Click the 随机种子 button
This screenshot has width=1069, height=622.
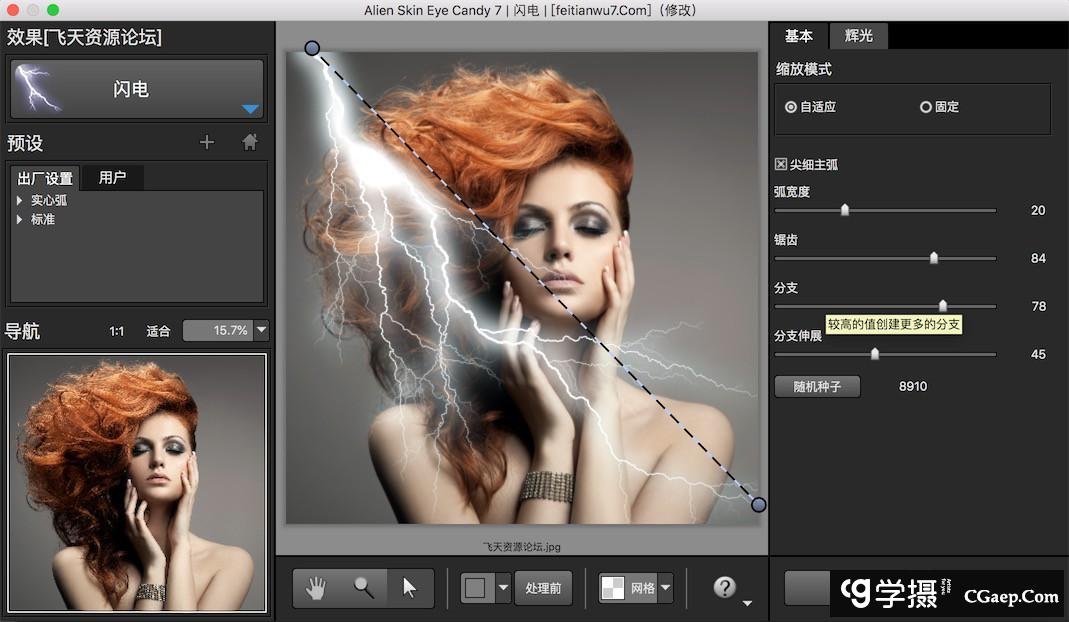point(817,386)
